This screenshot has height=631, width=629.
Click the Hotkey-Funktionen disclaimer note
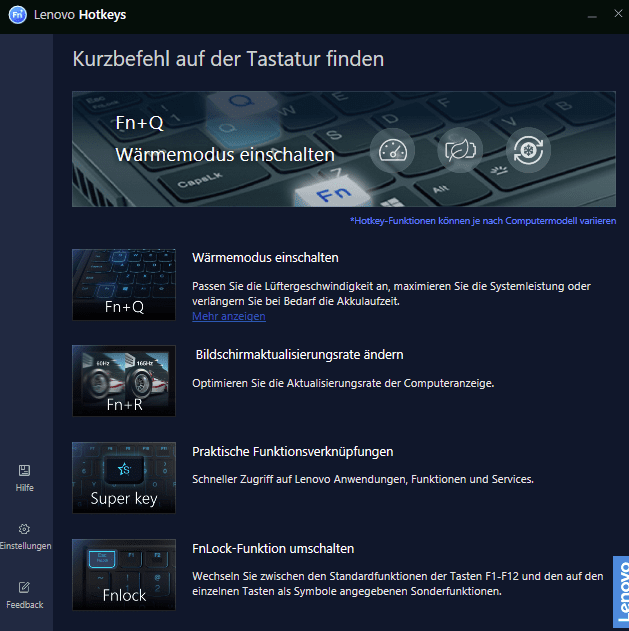[x=483, y=221]
